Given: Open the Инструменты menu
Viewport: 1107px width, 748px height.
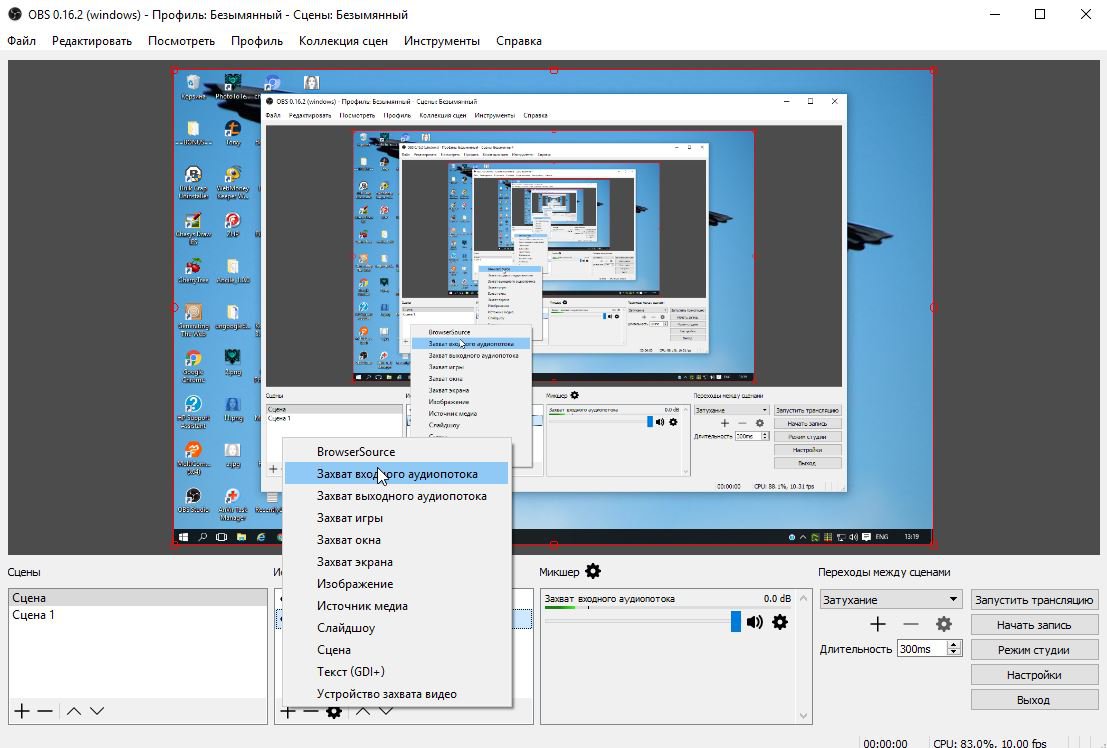Looking at the screenshot, I should 442,41.
